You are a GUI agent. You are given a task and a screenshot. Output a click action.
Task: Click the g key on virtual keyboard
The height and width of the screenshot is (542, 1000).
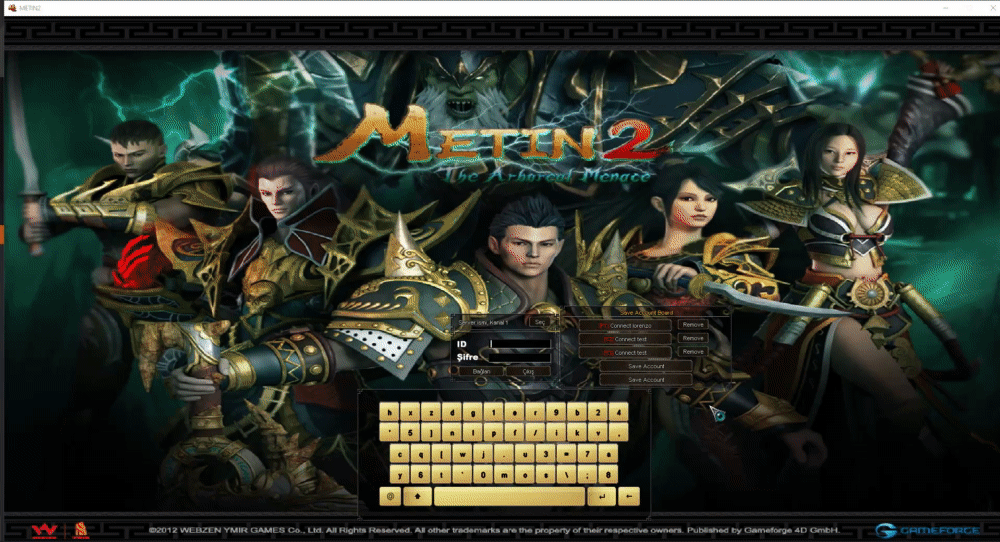click(x=473, y=412)
